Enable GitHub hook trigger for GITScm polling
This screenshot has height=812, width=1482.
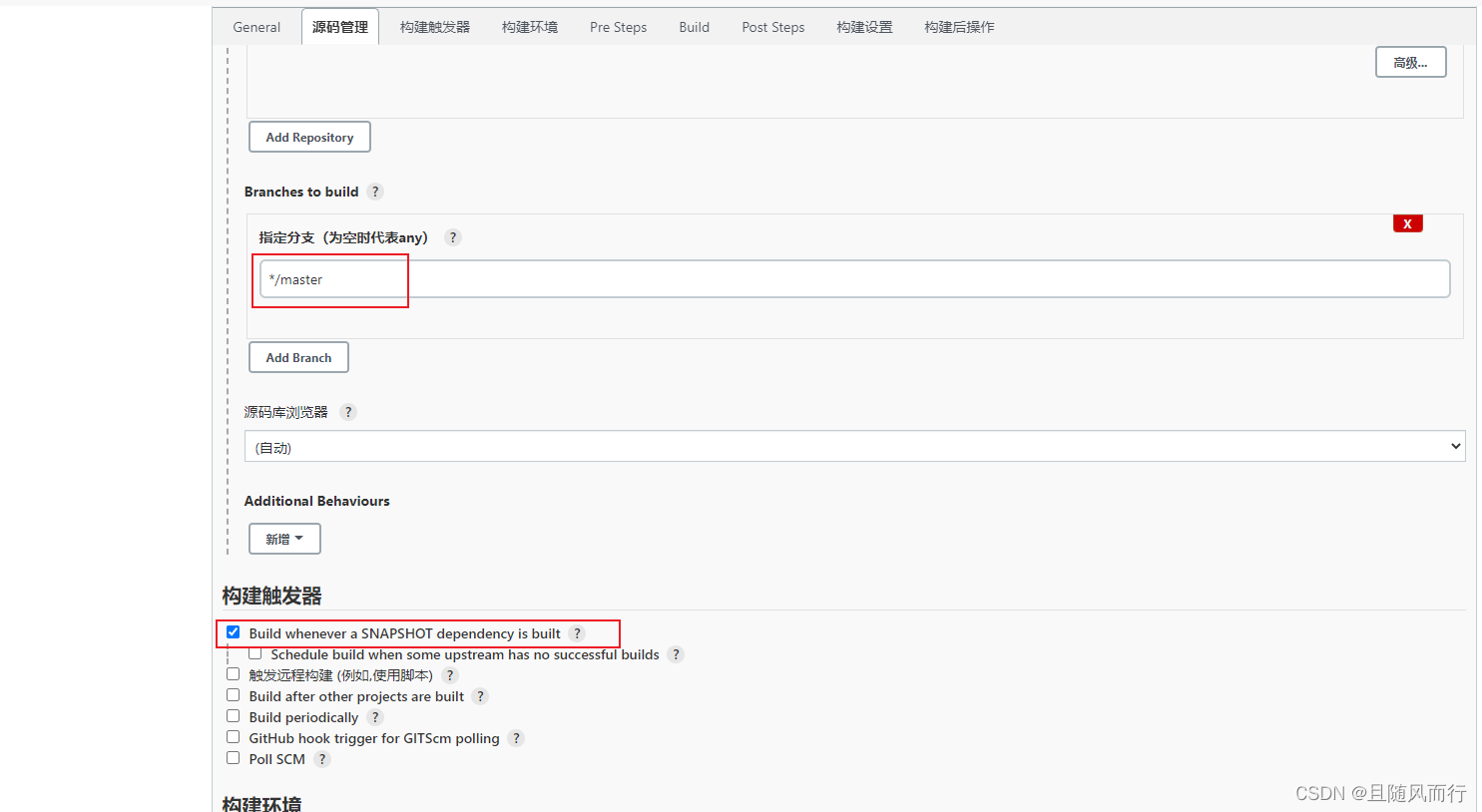coord(233,737)
